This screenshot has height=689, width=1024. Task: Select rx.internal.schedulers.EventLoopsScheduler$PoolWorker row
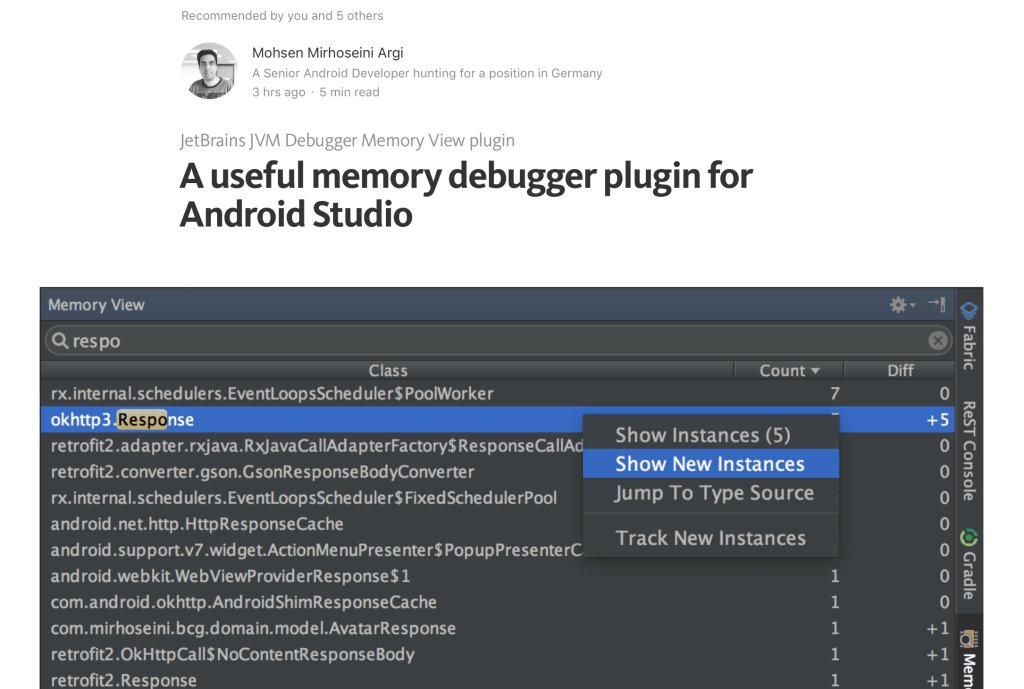point(498,393)
